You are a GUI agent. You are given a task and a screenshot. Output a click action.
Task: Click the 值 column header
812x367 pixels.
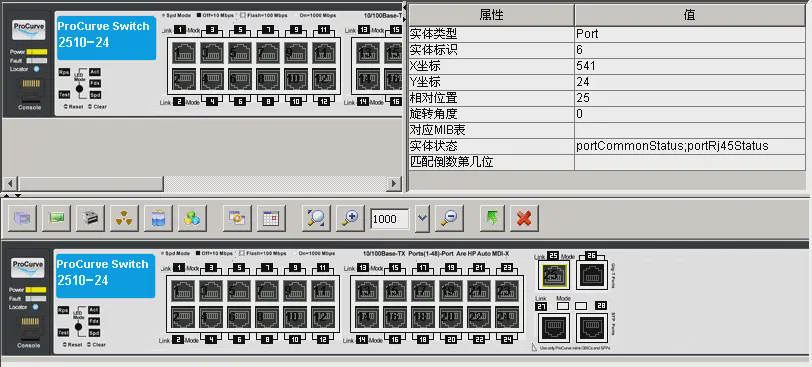689,15
